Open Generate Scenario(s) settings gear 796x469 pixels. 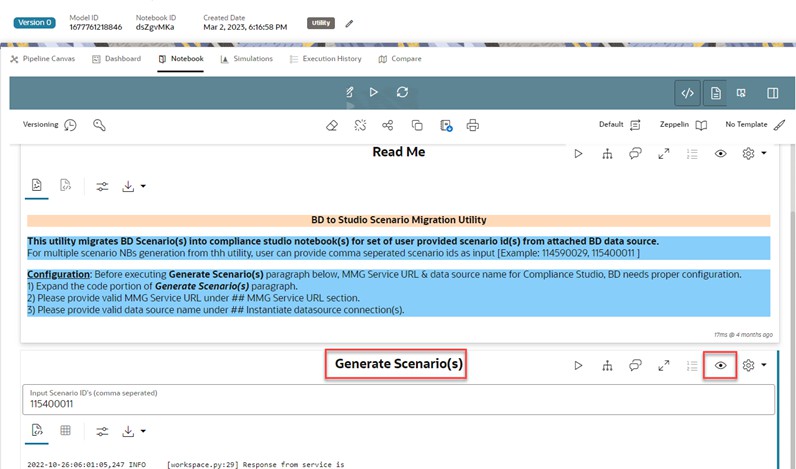(x=748, y=365)
